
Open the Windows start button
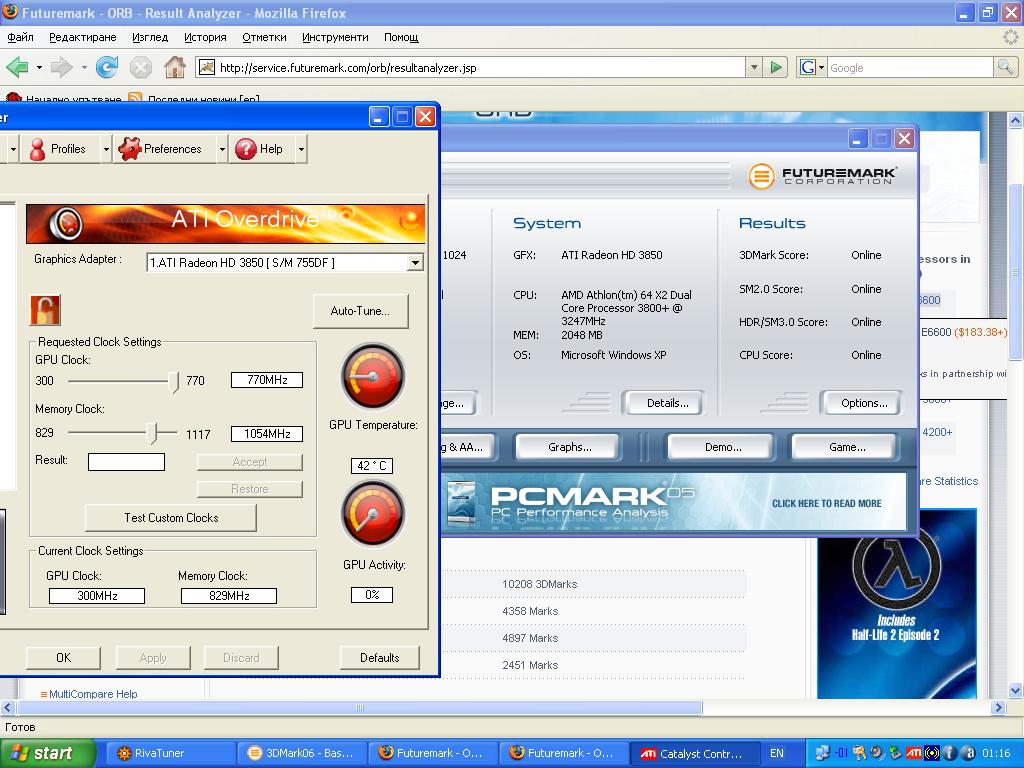pyautogui.click(x=48, y=753)
